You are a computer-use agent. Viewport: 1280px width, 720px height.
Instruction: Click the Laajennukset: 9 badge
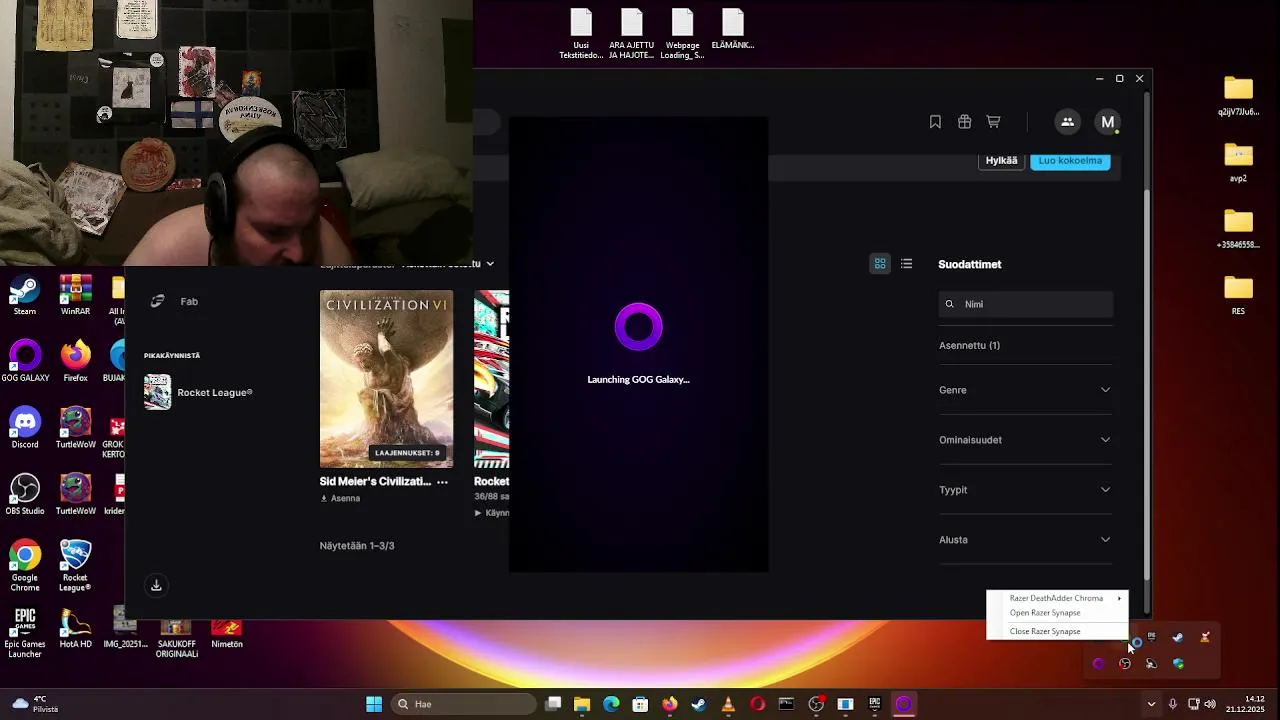click(x=407, y=453)
